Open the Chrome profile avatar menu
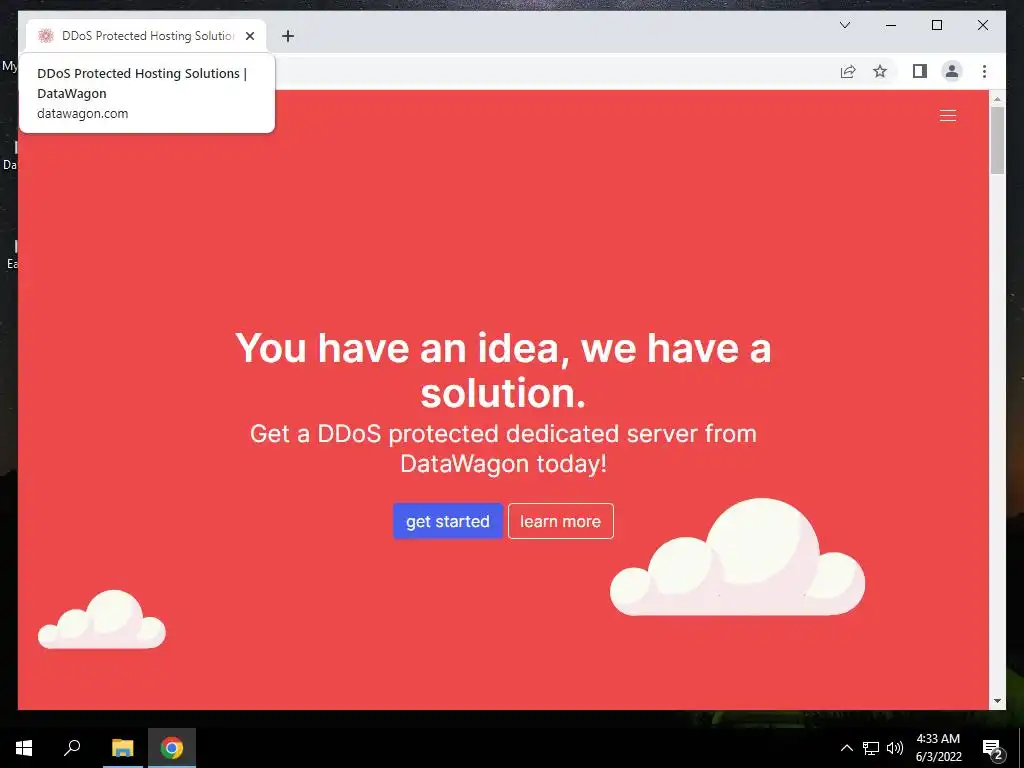Viewport: 1024px width, 768px height. pos(952,71)
